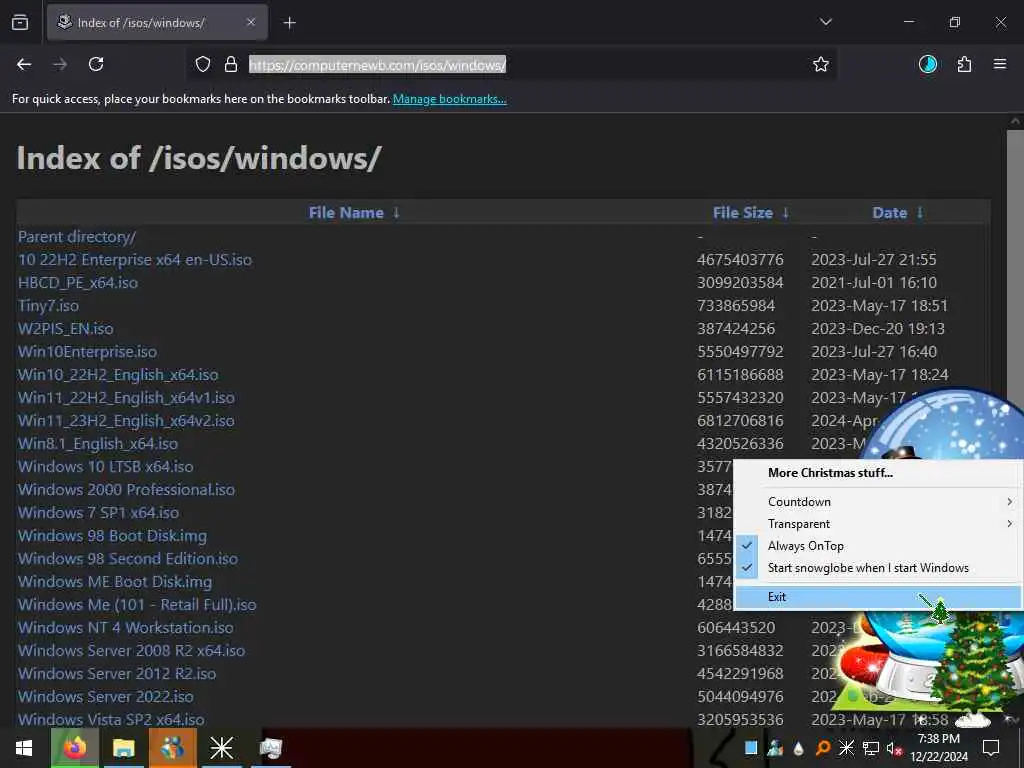Sort listing by File Size header
The width and height of the screenshot is (1024, 768).
743,213
